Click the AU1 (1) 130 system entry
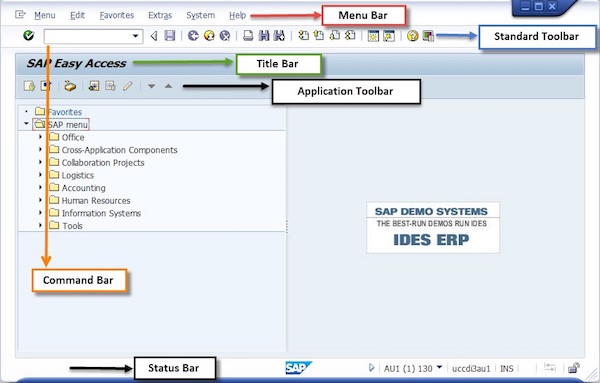600x383 pixels. pyautogui.click(x=408, y=368)
